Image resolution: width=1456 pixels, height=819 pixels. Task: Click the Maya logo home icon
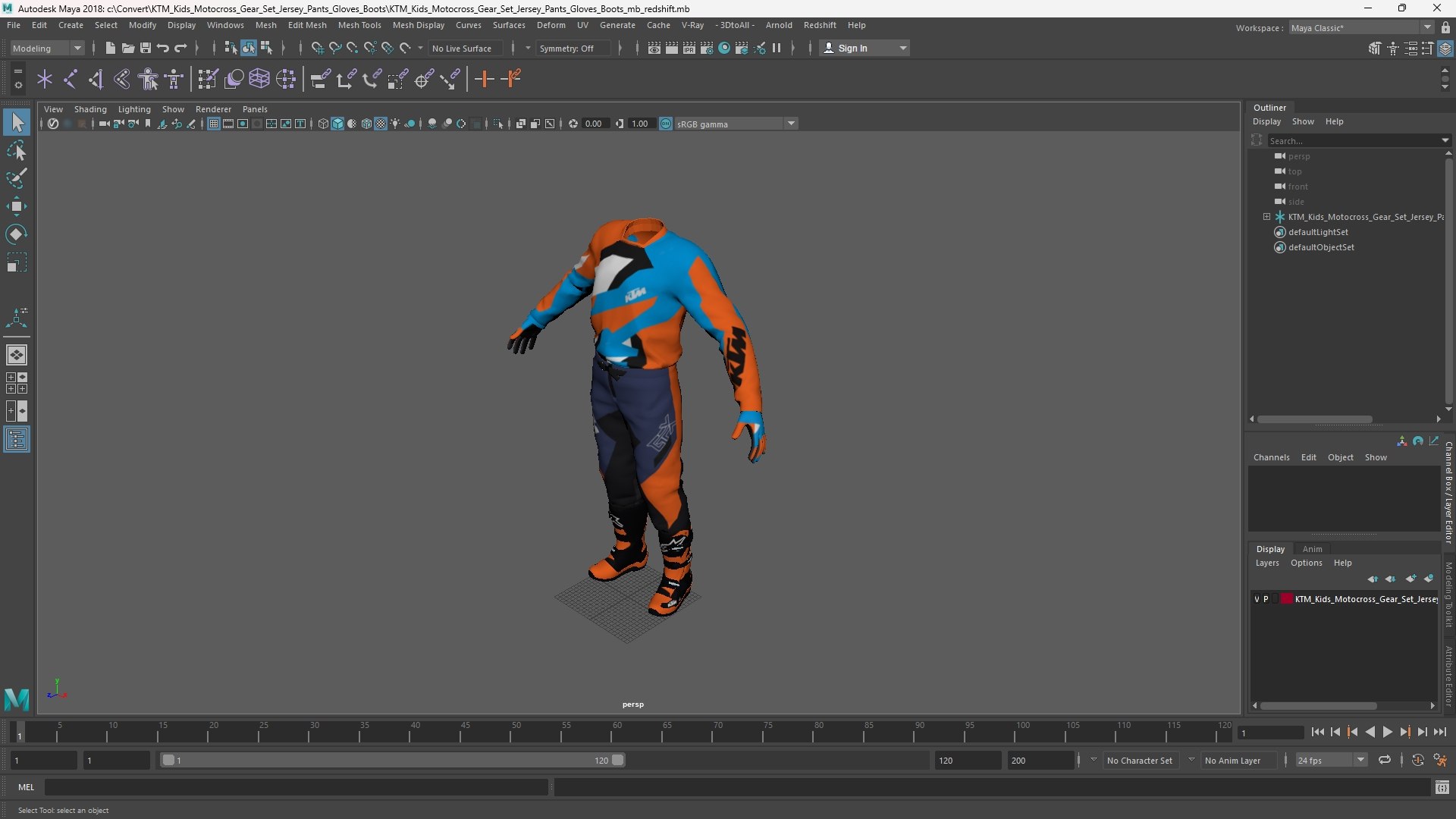click(17, 698)
